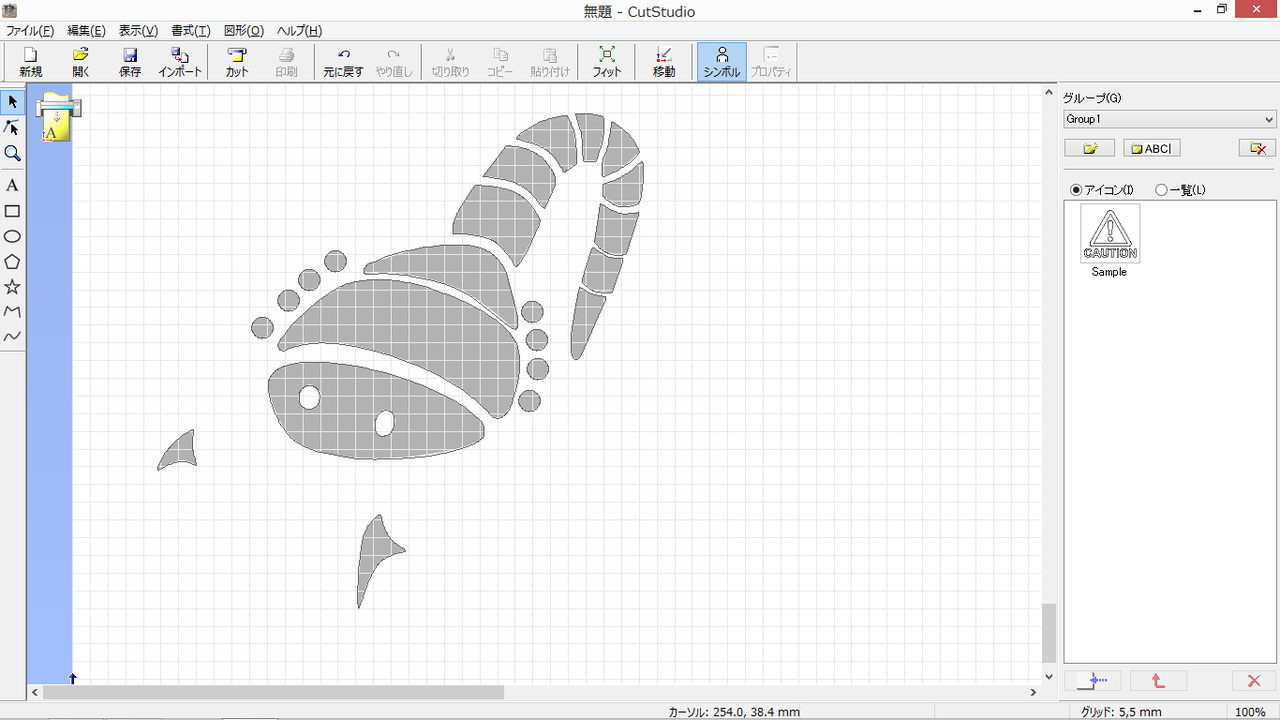Toggle the シンボル symbol panel button

tap(722, 62)
